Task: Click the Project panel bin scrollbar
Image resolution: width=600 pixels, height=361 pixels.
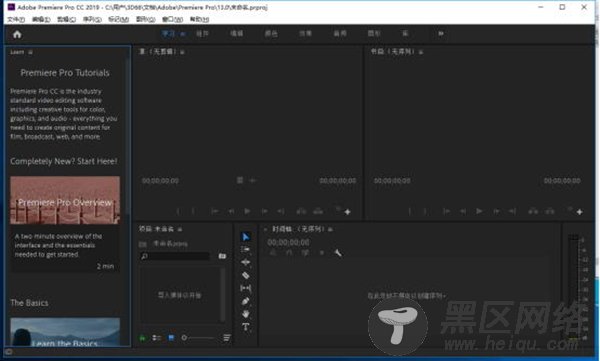Action: coord(222,295)
